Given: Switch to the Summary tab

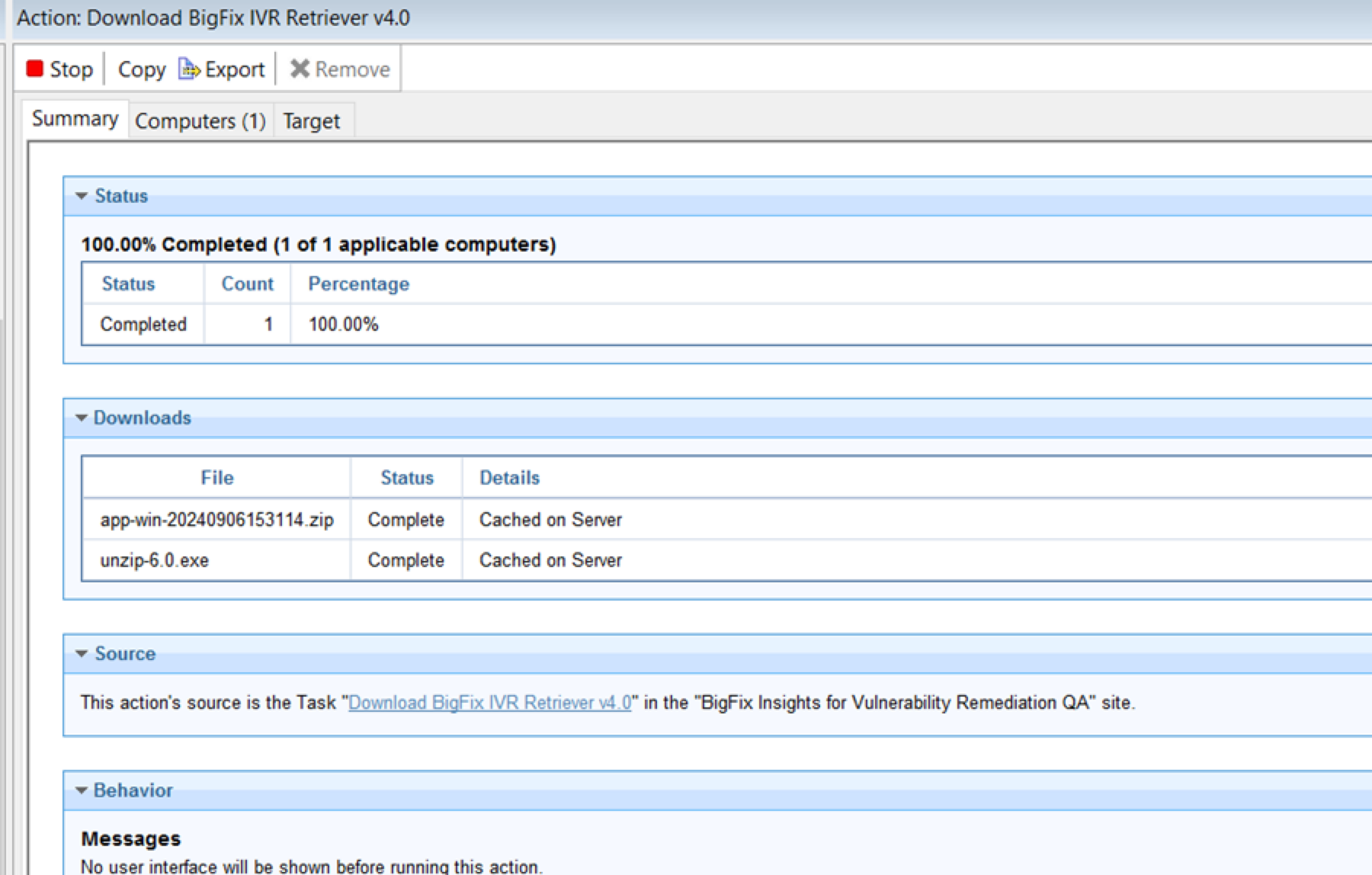Looking at the screenshot, I should (75, 119).
